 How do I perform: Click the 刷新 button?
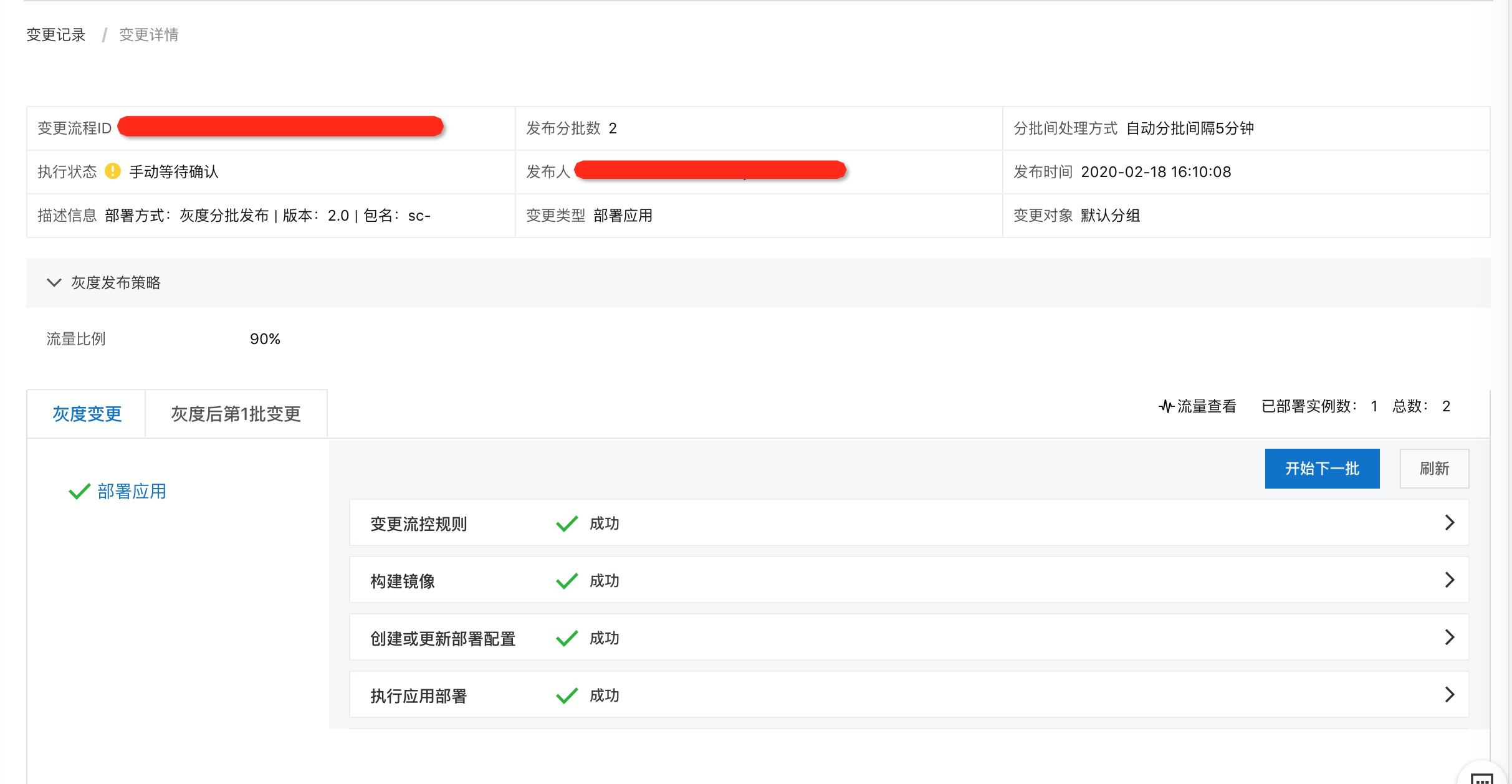[x=1433, y=469]
